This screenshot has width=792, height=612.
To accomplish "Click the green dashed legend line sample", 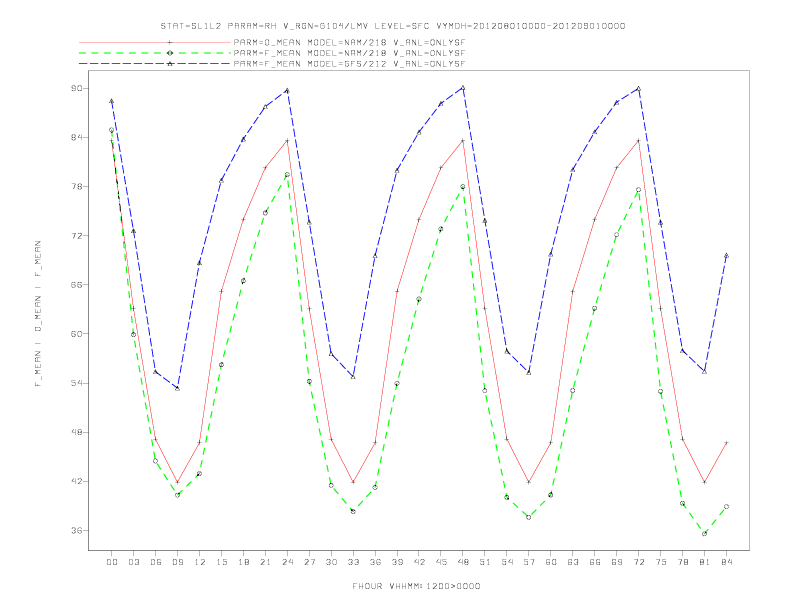I will pos(155,53).
